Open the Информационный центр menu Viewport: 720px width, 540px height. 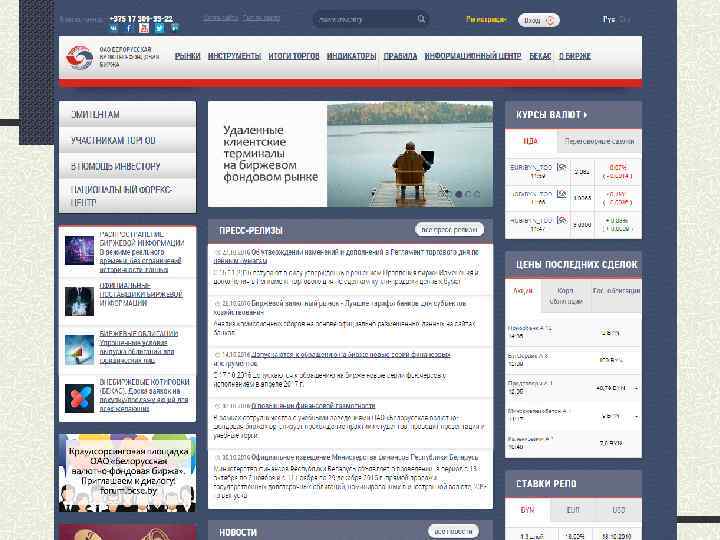click(x=473, y=56)
